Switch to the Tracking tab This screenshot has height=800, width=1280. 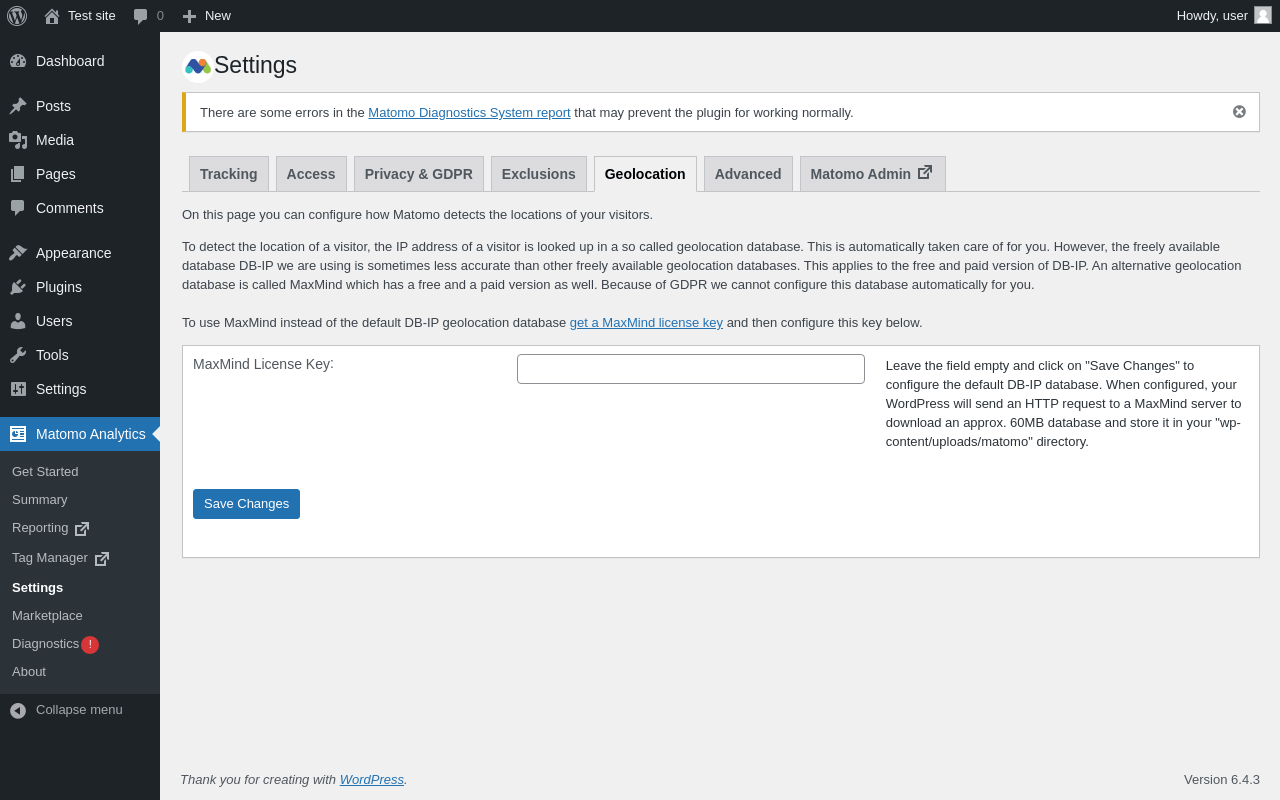[228, 174]
